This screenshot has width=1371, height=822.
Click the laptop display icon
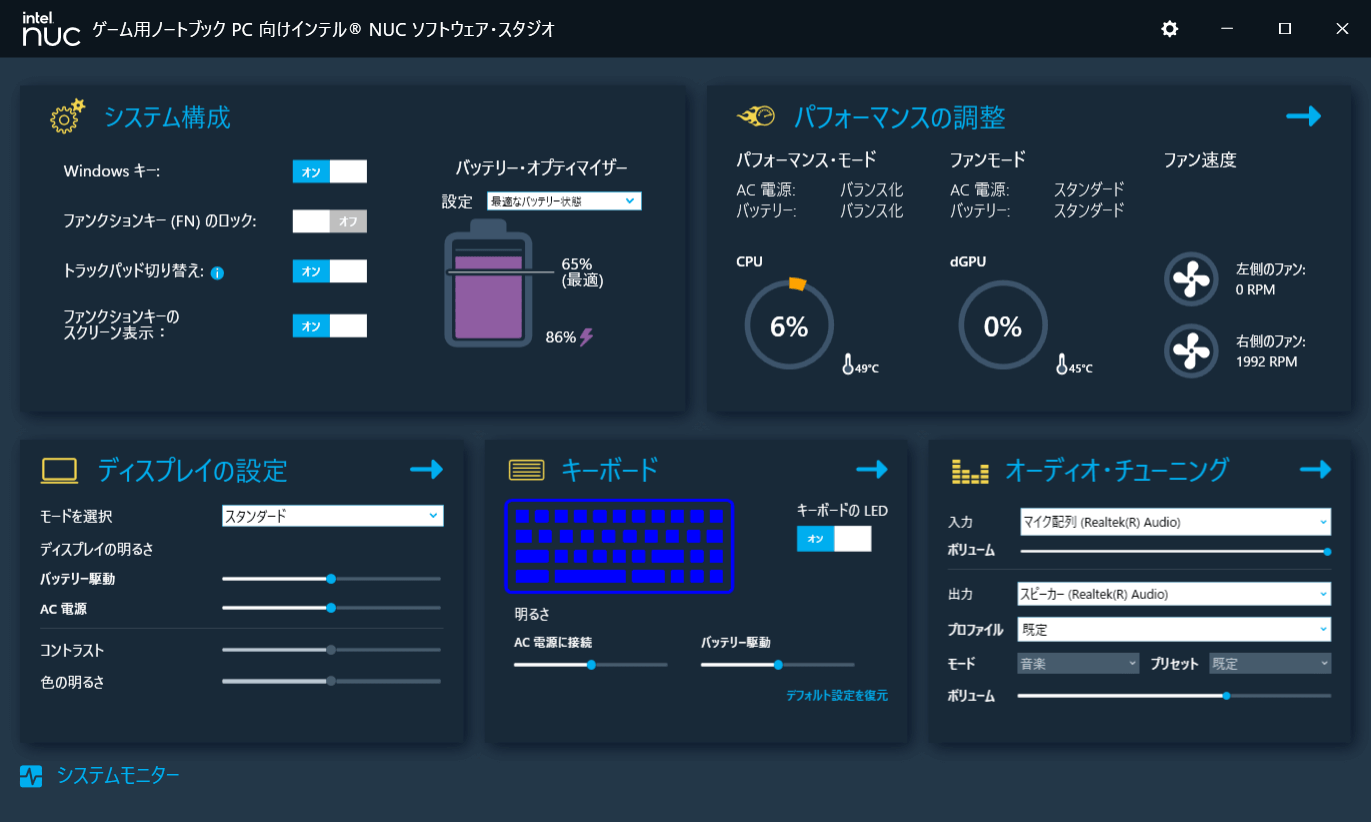[59, 471]
